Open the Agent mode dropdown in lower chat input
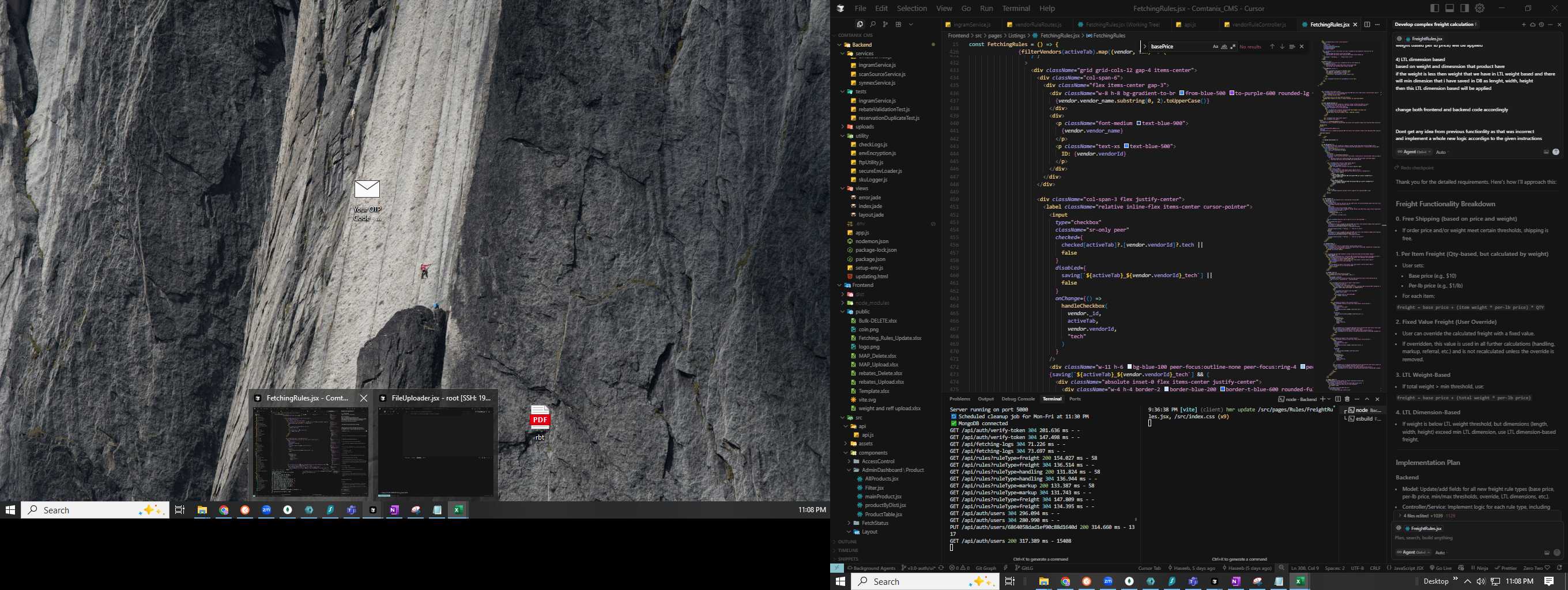Image resolution: width=1568 pixels, height=590 pixels. click(1414, 553)
